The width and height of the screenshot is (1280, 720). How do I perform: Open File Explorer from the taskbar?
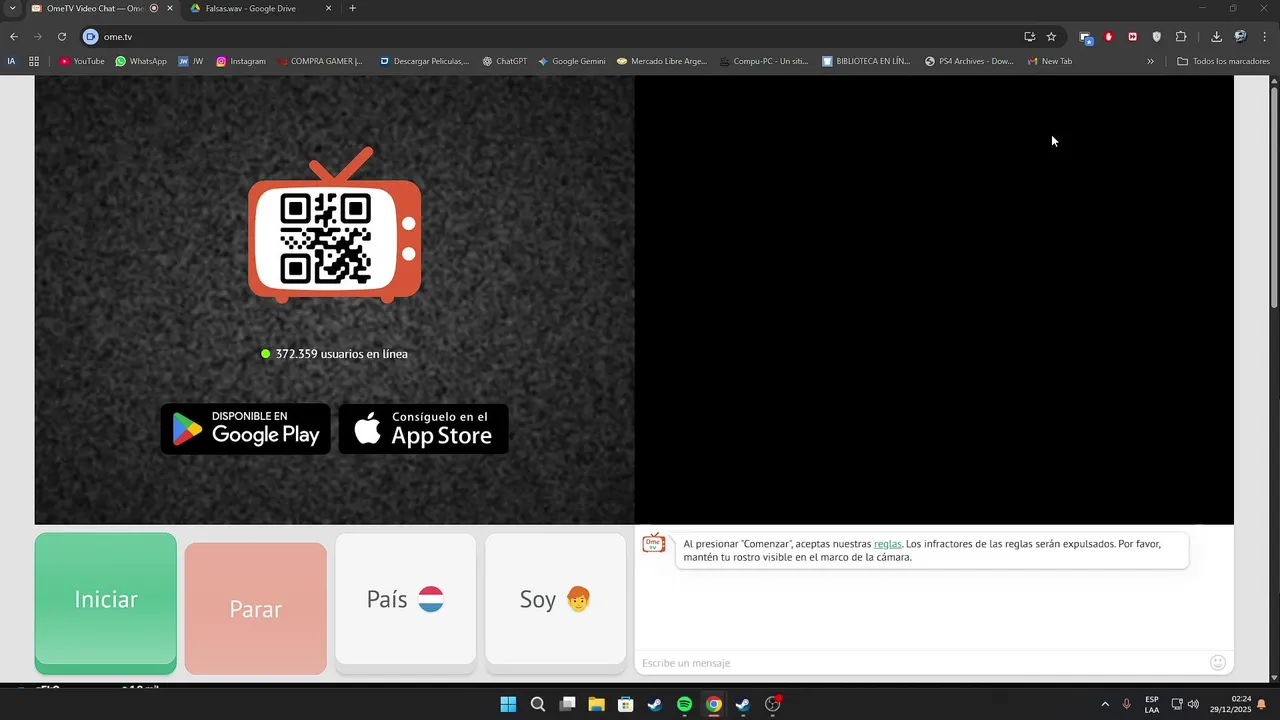point(596,704)
